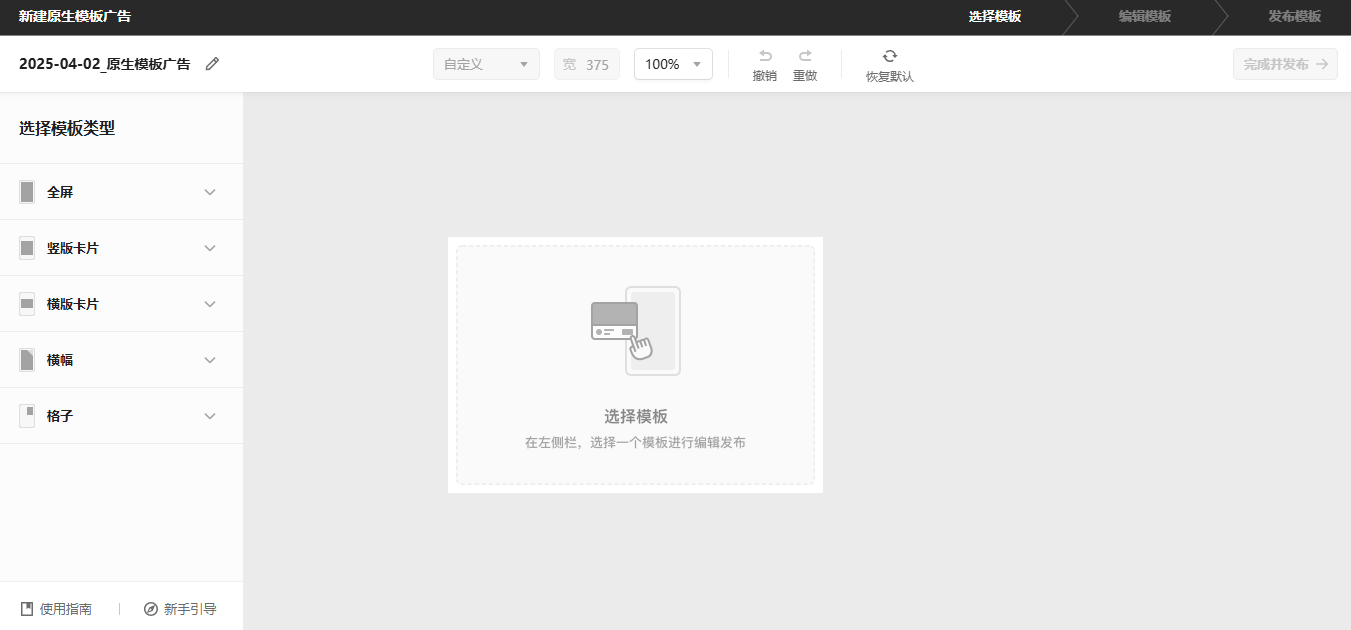Expand the 格子 section chevron
This screenshot has height=630, width=1351.
pyautogui.click(x=210, y=416)
